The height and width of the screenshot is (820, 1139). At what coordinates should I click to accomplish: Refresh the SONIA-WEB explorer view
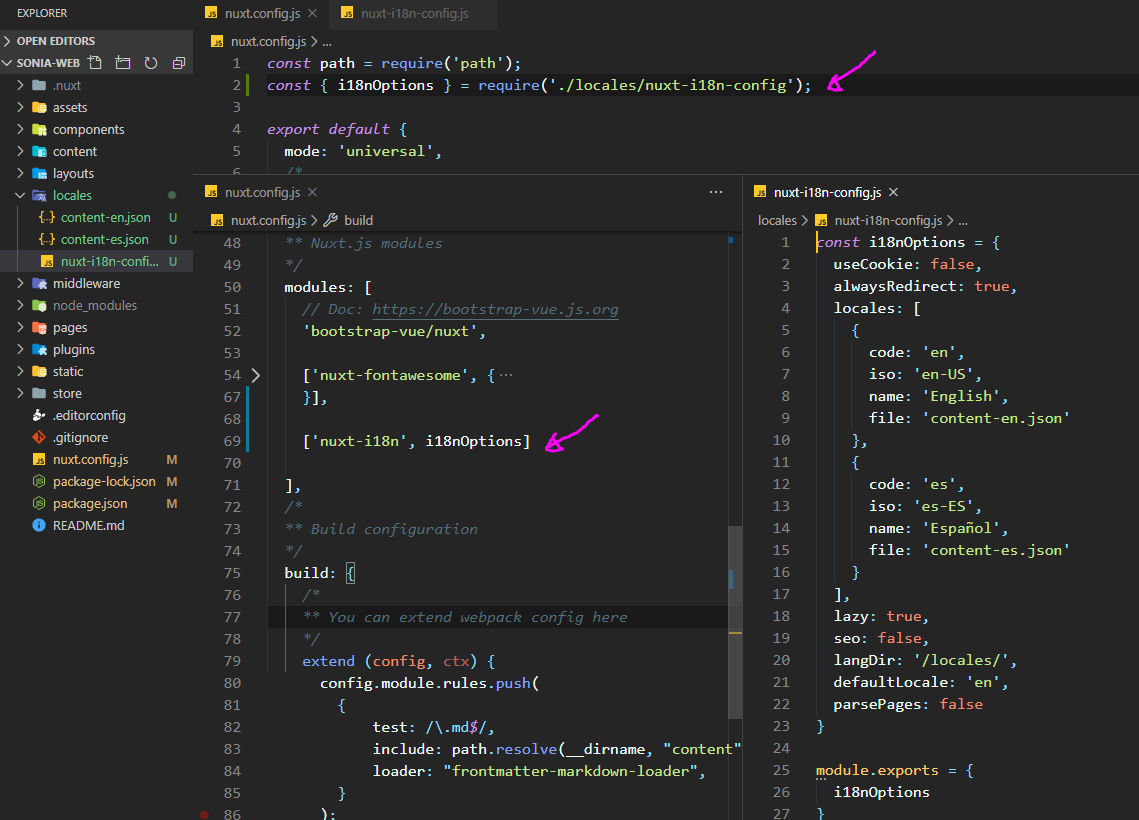[x=150, y=62]
